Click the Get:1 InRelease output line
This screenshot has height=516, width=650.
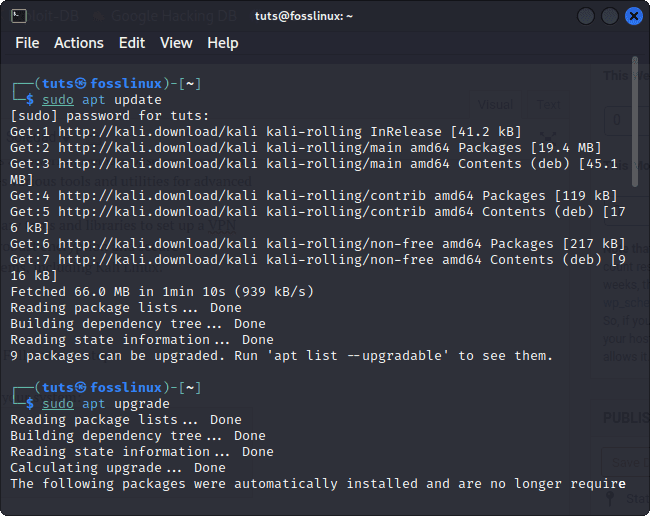(x=266, y=132)
